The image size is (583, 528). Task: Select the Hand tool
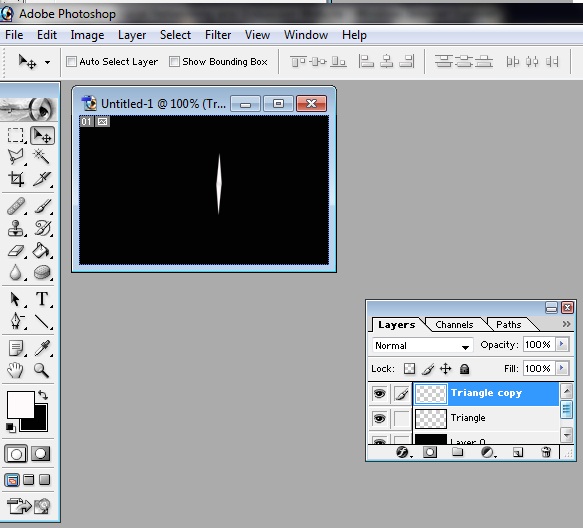(x=16, y=370)
